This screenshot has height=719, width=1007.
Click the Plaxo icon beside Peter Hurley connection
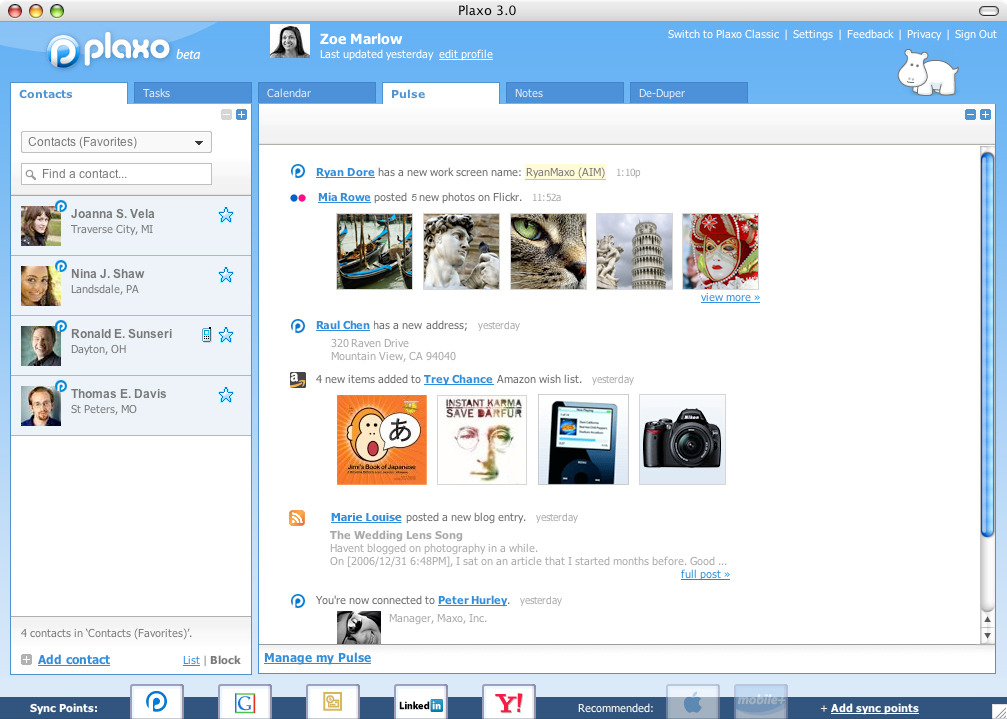tap(297, 600)
